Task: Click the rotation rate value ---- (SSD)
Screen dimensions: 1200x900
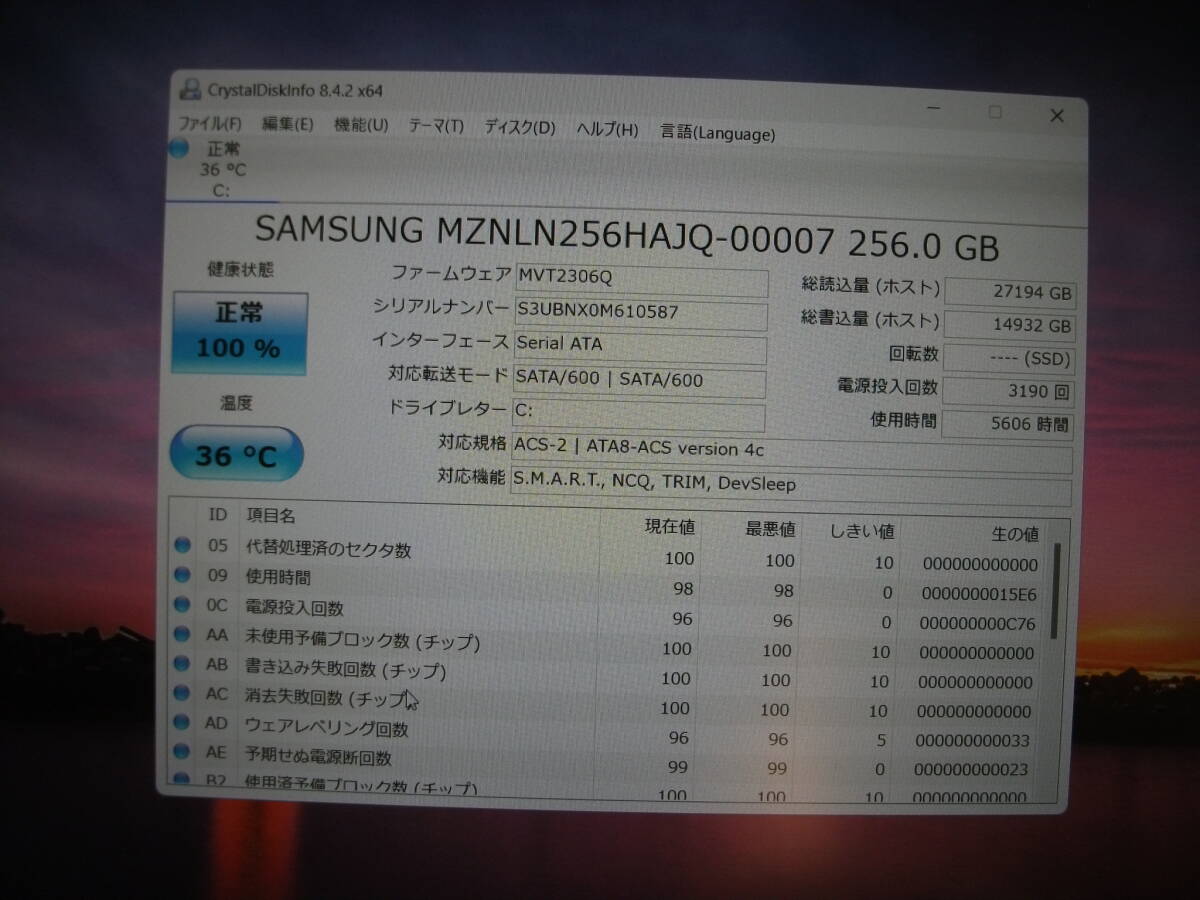Action: pos(1009,358)
